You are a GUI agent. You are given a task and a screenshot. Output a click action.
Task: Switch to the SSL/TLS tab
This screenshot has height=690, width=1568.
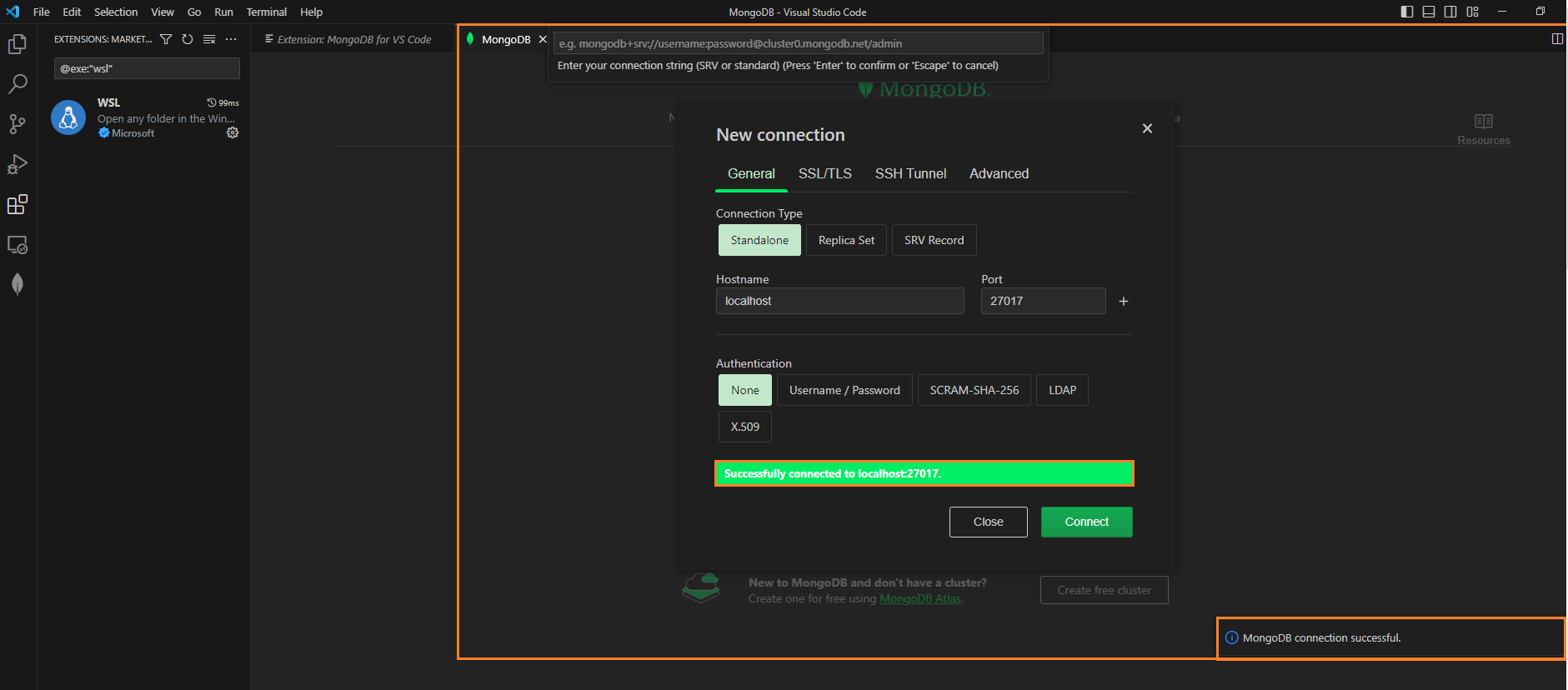(824, 173)
